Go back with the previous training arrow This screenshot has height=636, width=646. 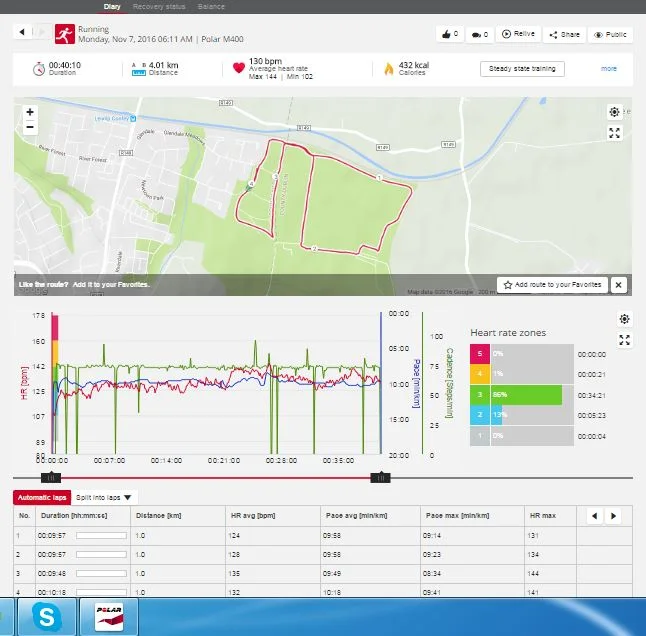point(22,32)
